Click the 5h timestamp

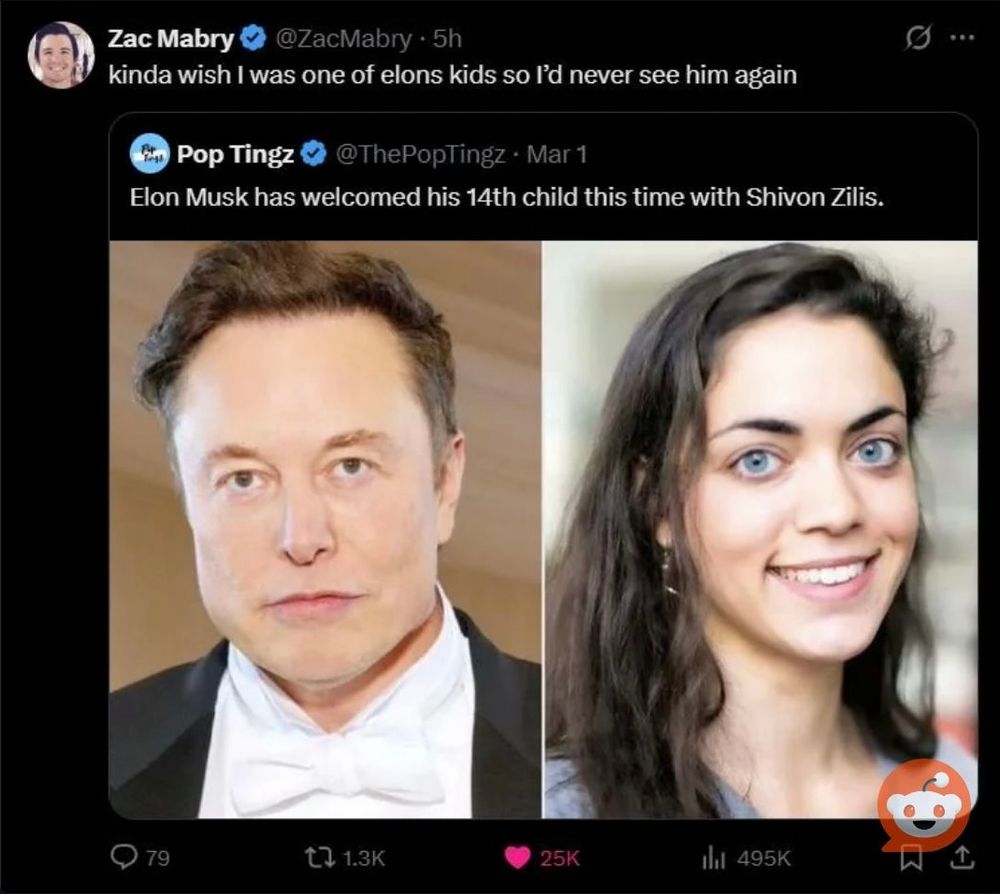coord(447,39)
